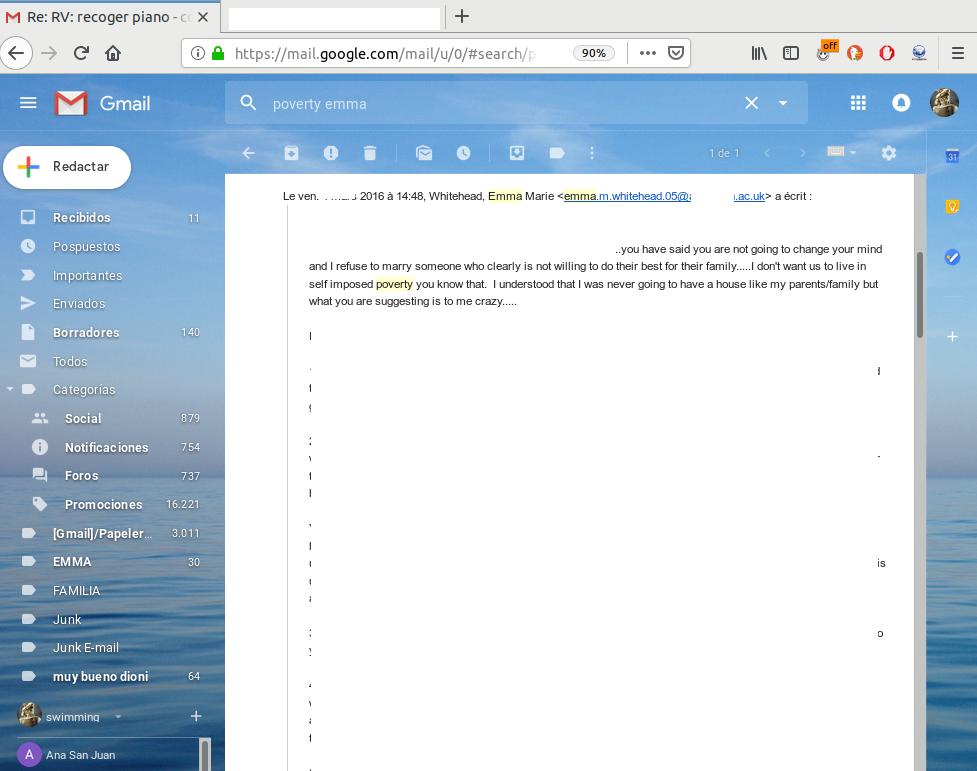Viewport: 977px width, 771px height.
Task: Open the Gmail settings gear
Action: (888, 153)
